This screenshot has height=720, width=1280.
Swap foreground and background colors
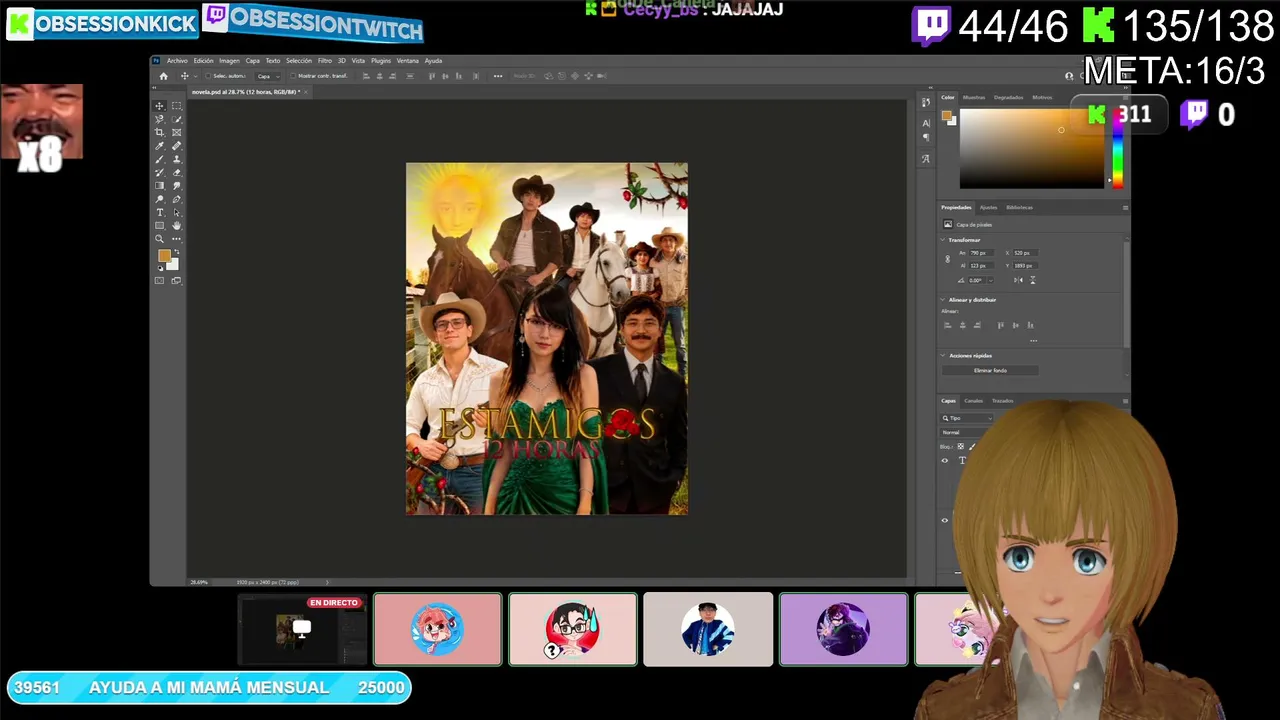(x=176, y=252)
